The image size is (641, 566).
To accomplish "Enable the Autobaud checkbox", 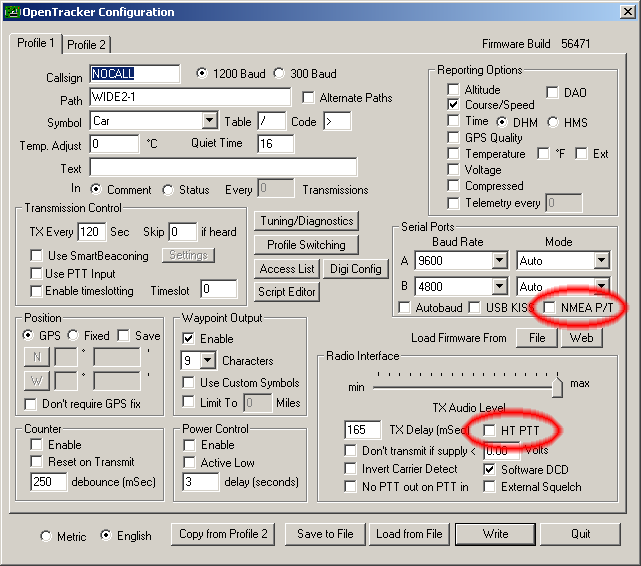I will click(404, 307).
